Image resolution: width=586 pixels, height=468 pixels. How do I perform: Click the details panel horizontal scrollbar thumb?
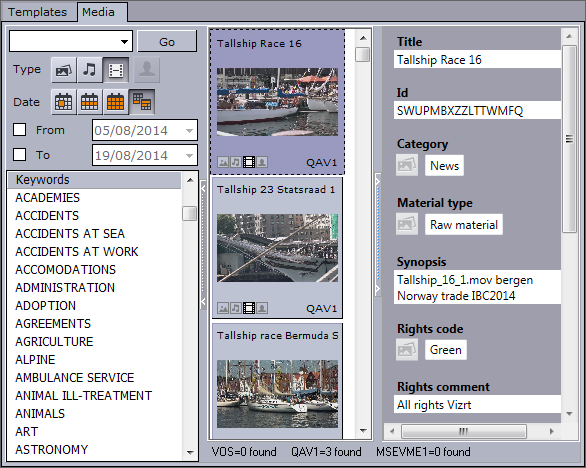pos(463,431)
